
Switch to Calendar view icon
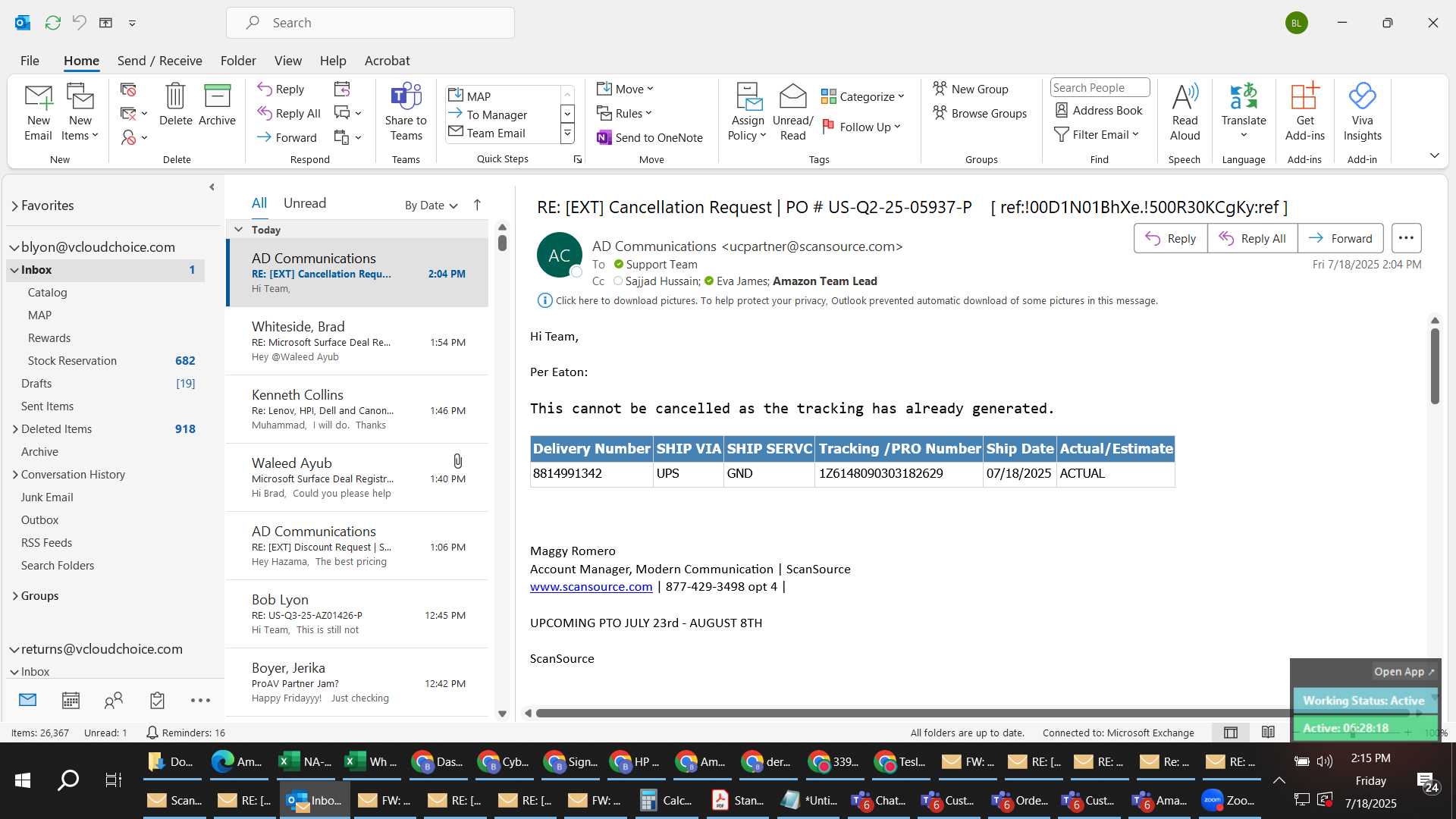coord(71,700)
